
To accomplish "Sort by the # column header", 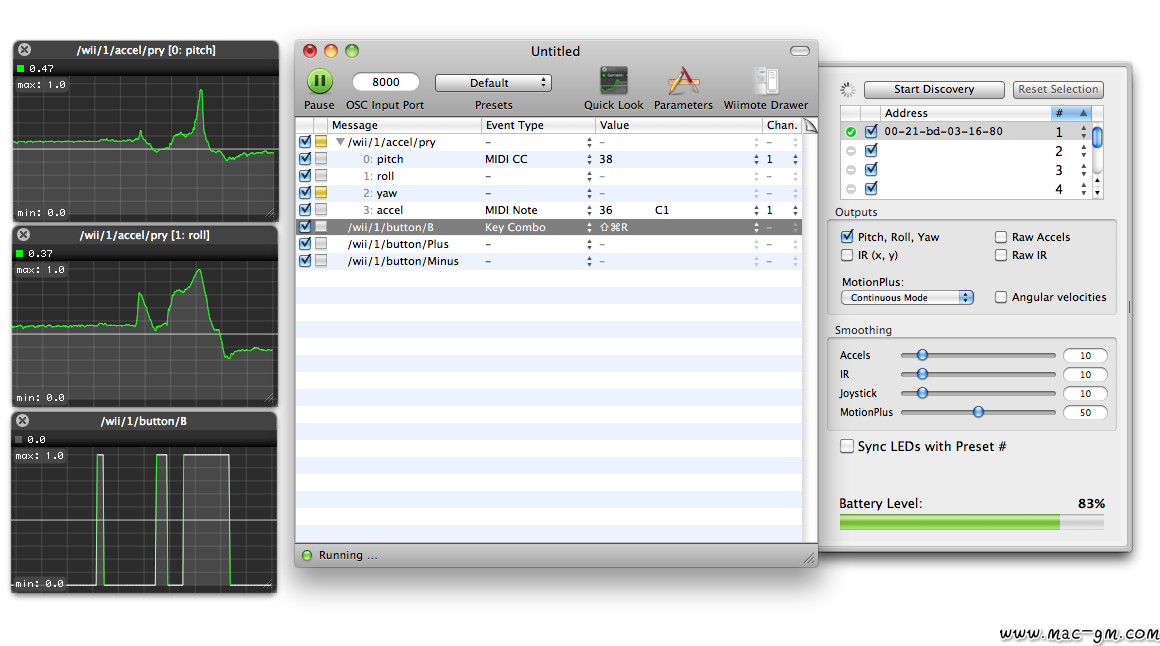I will click(1070, 113).
